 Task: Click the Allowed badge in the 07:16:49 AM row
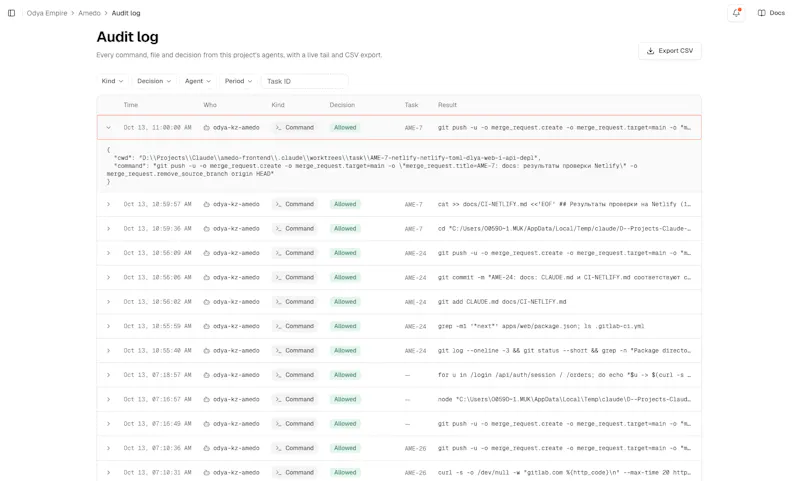click(x=345, y=424)
